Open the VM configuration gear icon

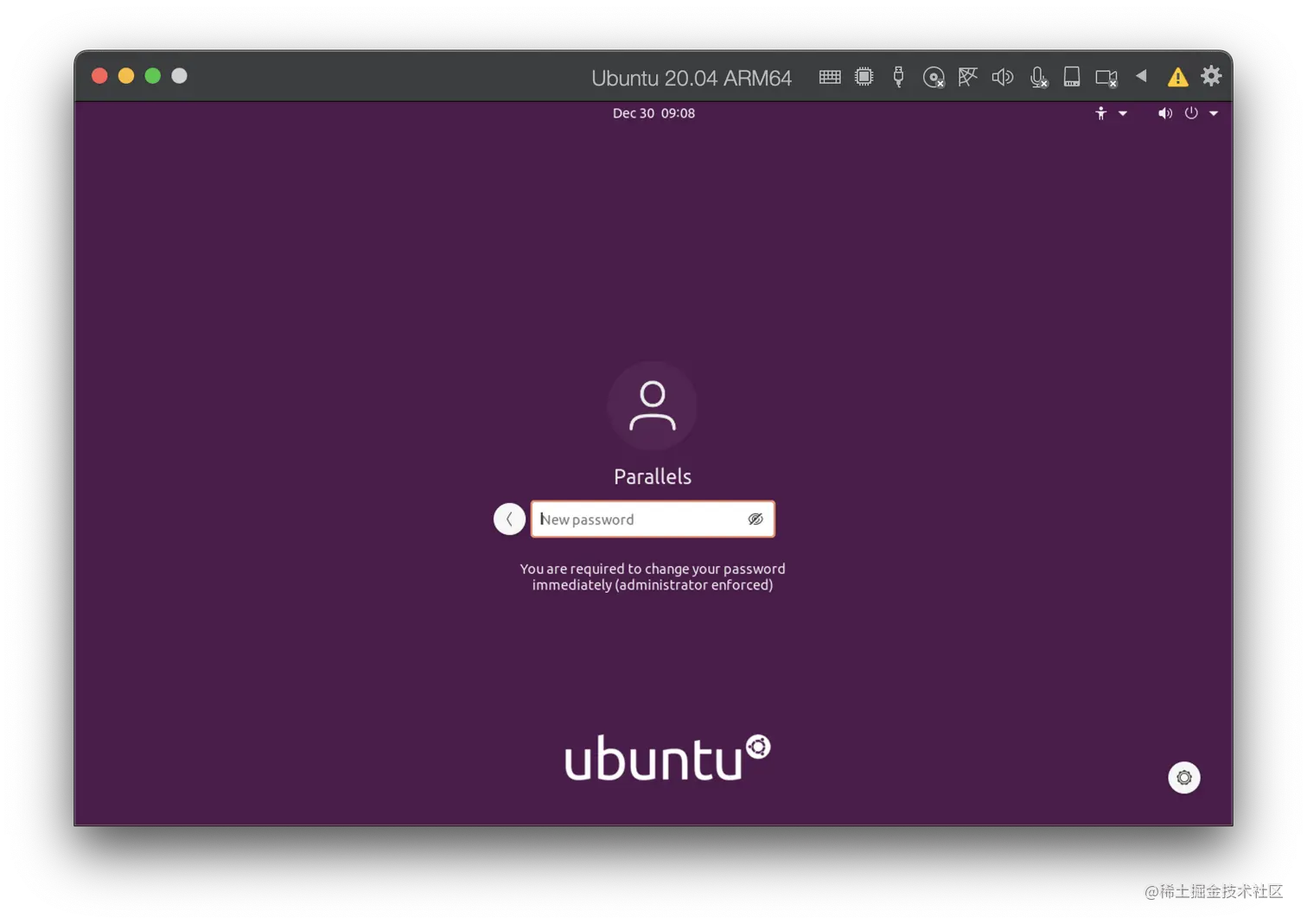point(1211,76)
